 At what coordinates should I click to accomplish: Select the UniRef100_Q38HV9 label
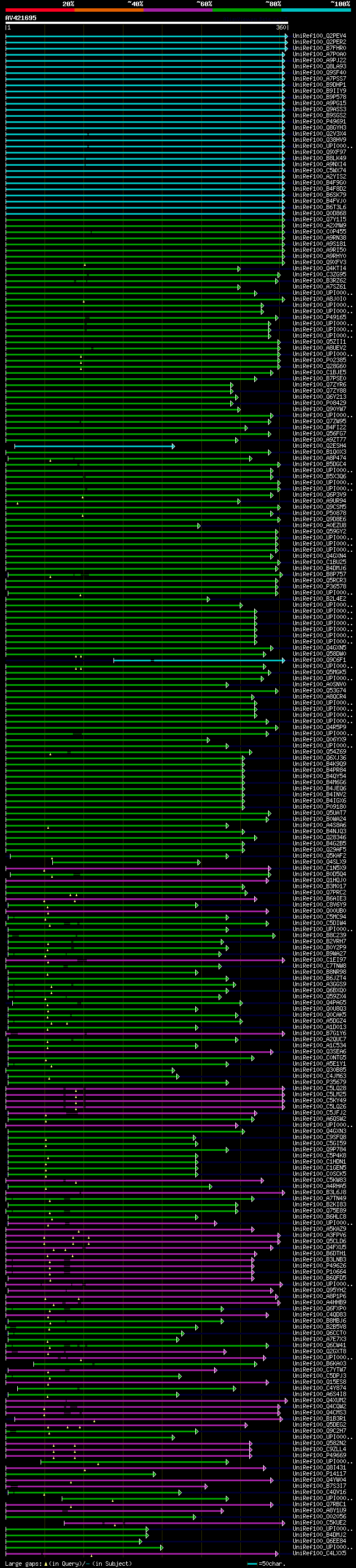(319, 140)
